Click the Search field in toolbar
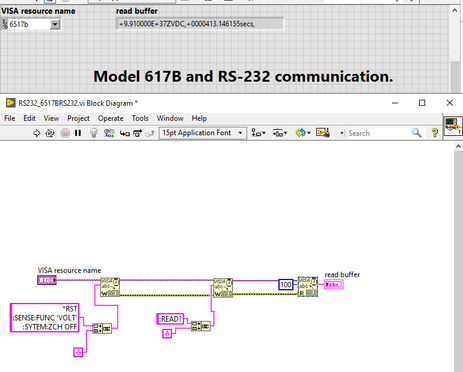 378,133
